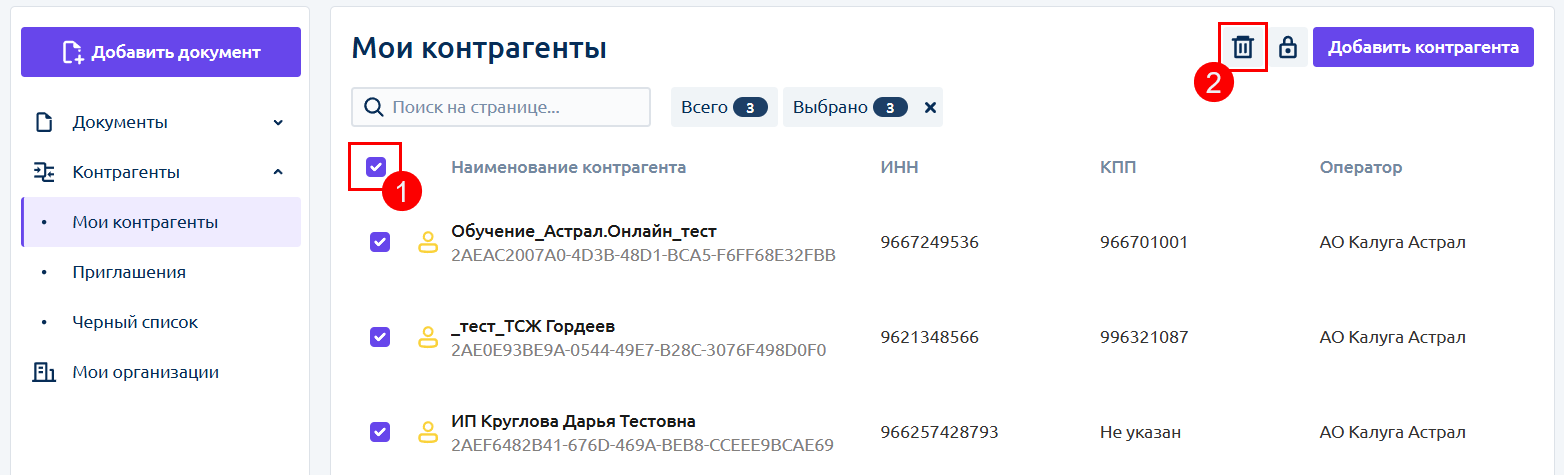
Task: Uncheck the _тест_ТСЖ Гордеев row checkbox
Action: coord(380,337)
